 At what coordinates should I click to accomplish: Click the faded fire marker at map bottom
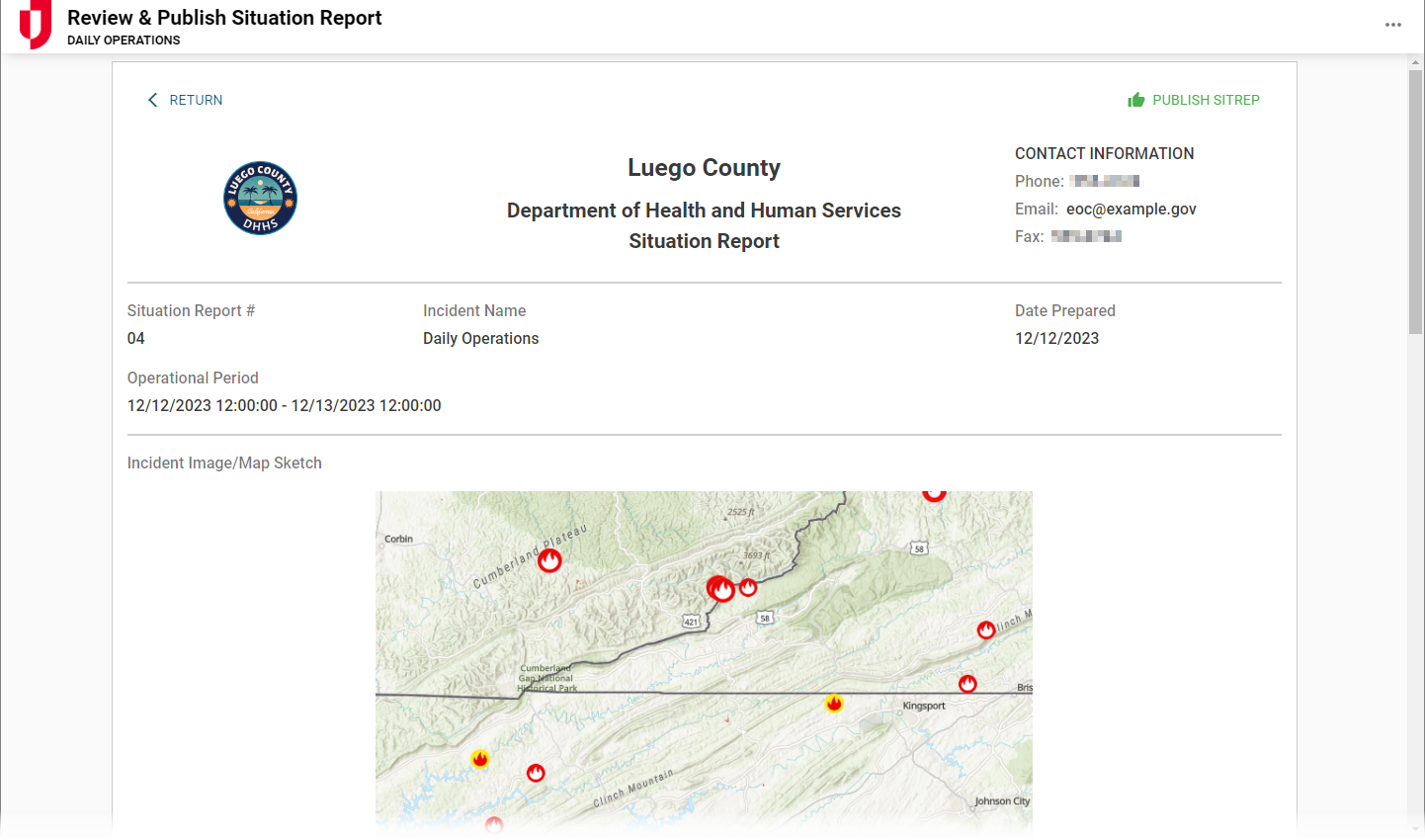tap(494, 825)
